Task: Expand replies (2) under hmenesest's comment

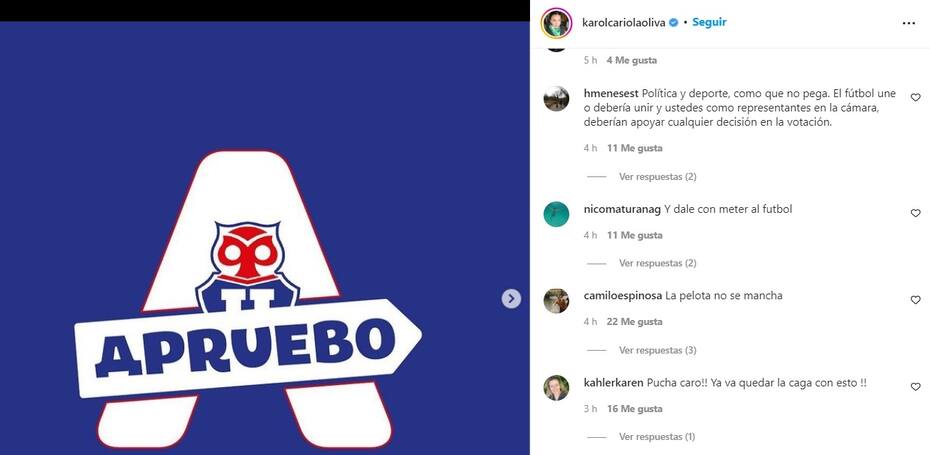Action: (x=657, y=177)
